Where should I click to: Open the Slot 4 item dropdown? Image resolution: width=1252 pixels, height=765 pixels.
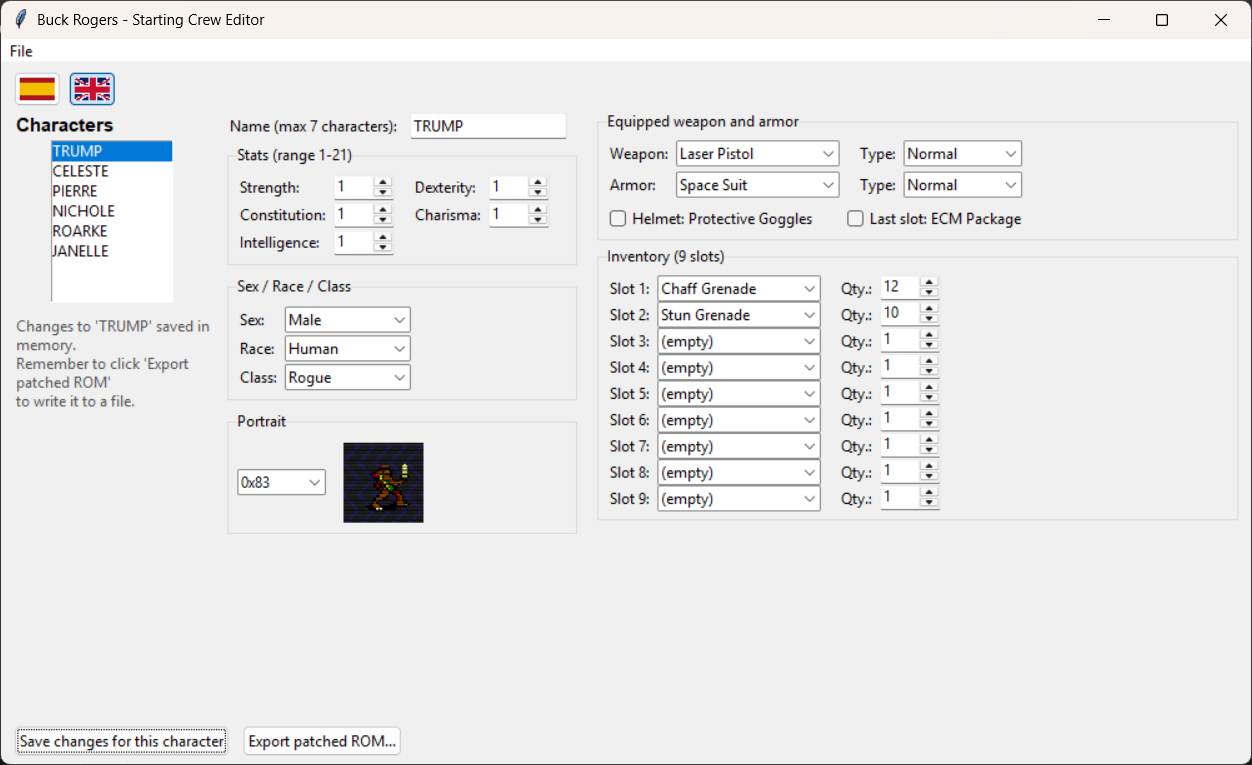739,367
